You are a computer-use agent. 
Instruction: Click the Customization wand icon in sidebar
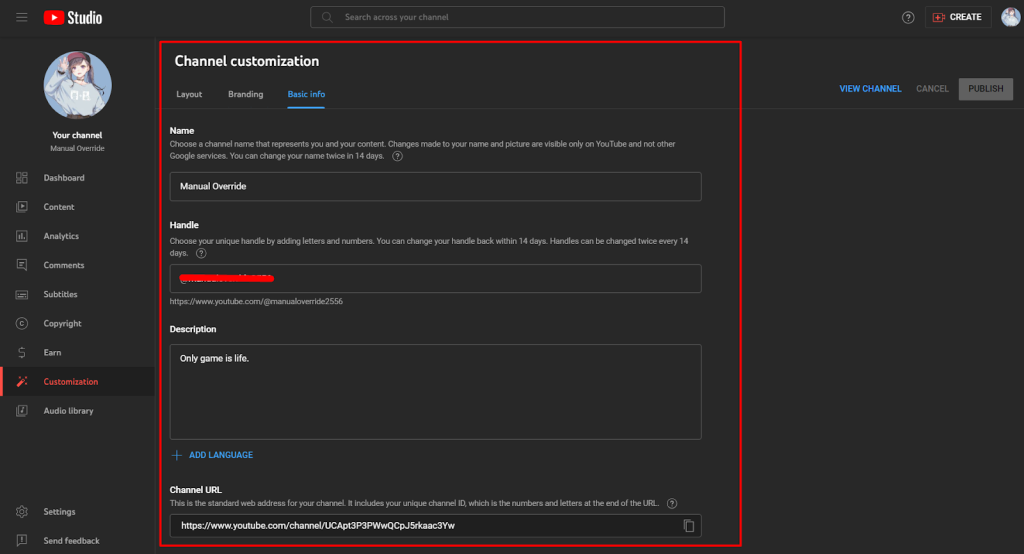pos(22,382)
